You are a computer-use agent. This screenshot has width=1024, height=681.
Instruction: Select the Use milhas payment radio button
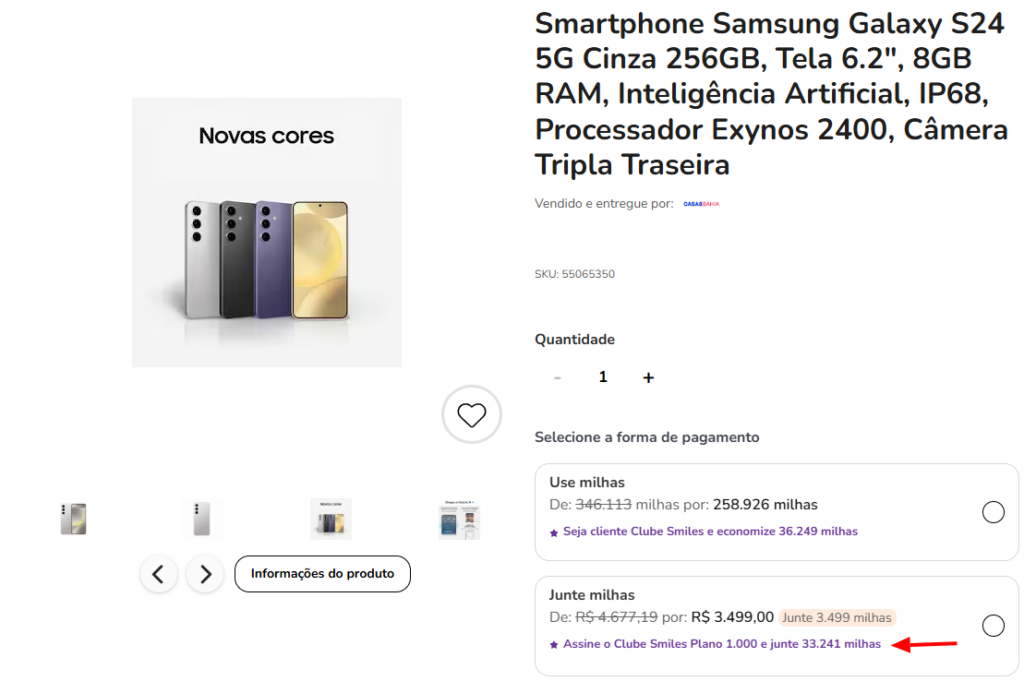coord(993,512)
